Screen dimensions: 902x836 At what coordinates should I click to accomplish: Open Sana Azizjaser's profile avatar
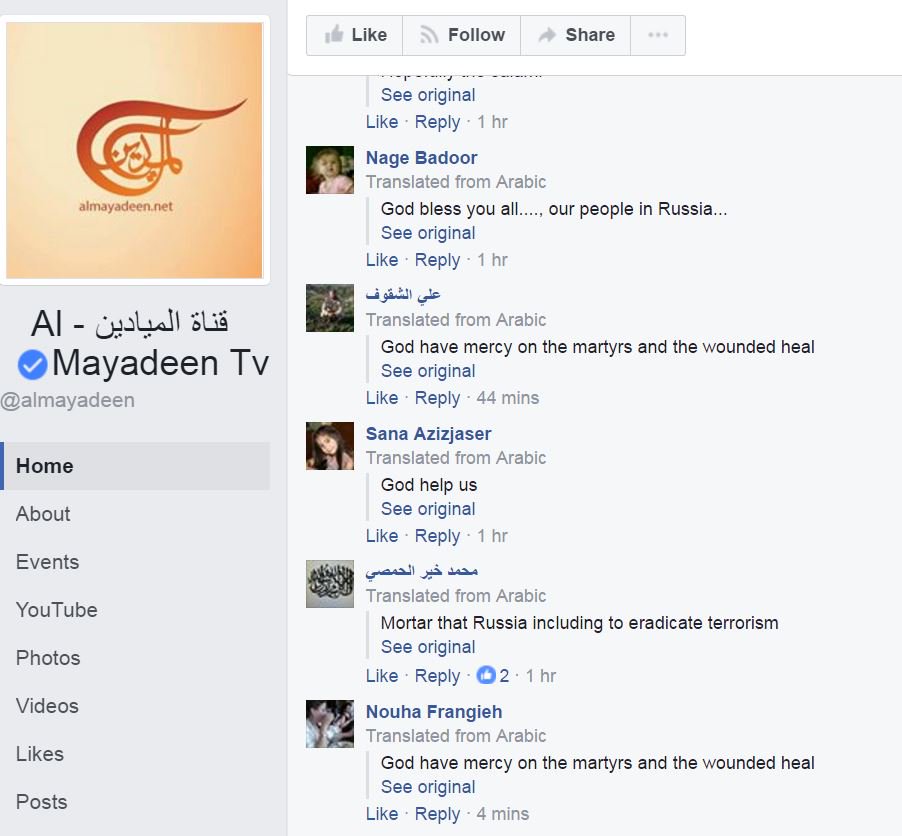point(330,446)
